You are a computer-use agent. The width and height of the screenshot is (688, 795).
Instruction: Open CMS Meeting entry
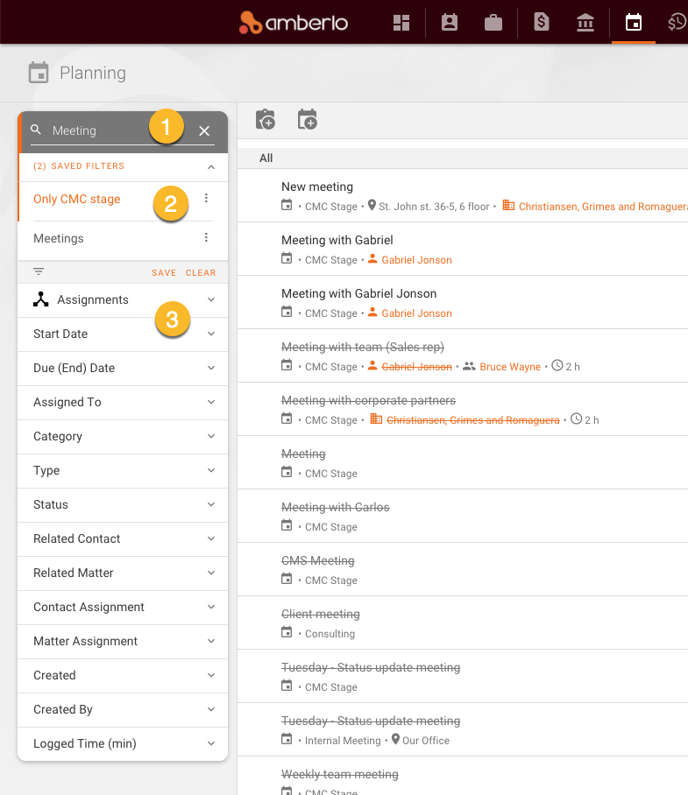[x=318, y=560]
